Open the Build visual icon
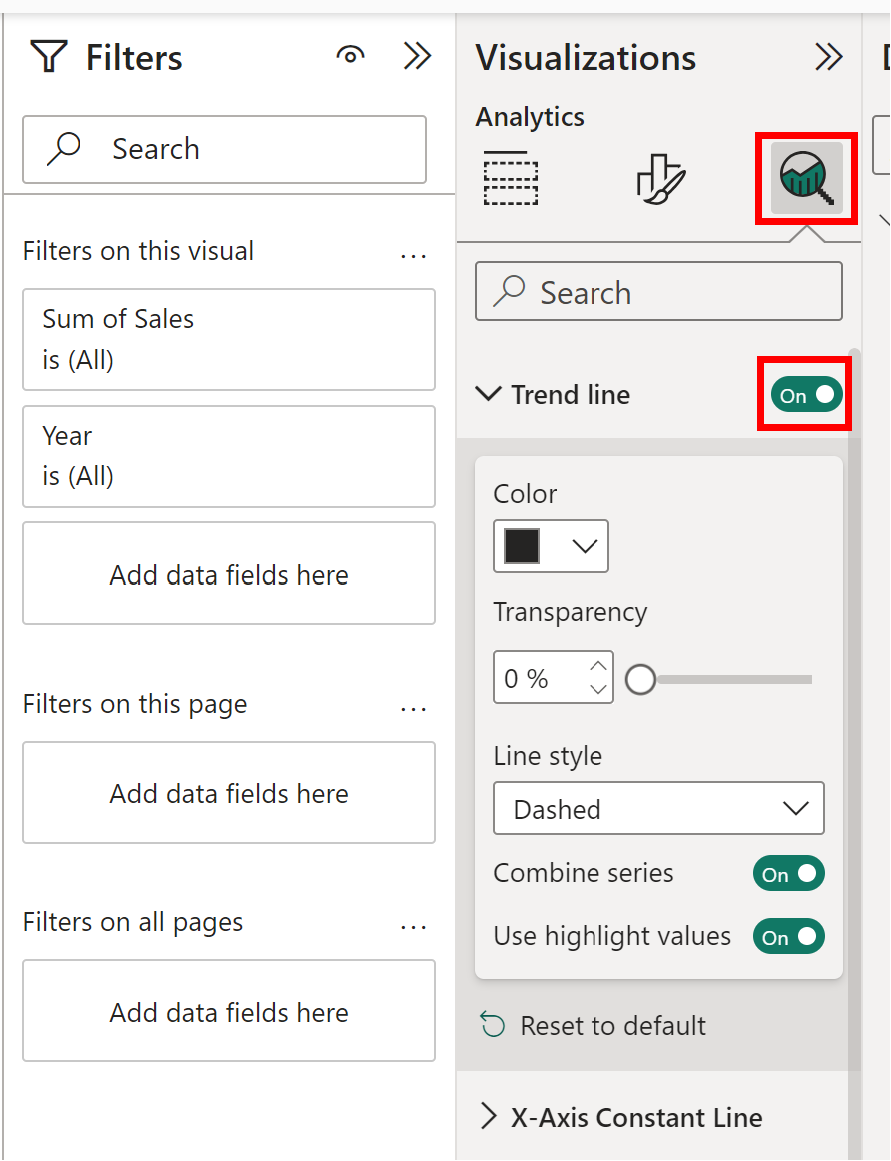Image resolution: width=891 pixels, height=1161 pixels. point(510,180)
